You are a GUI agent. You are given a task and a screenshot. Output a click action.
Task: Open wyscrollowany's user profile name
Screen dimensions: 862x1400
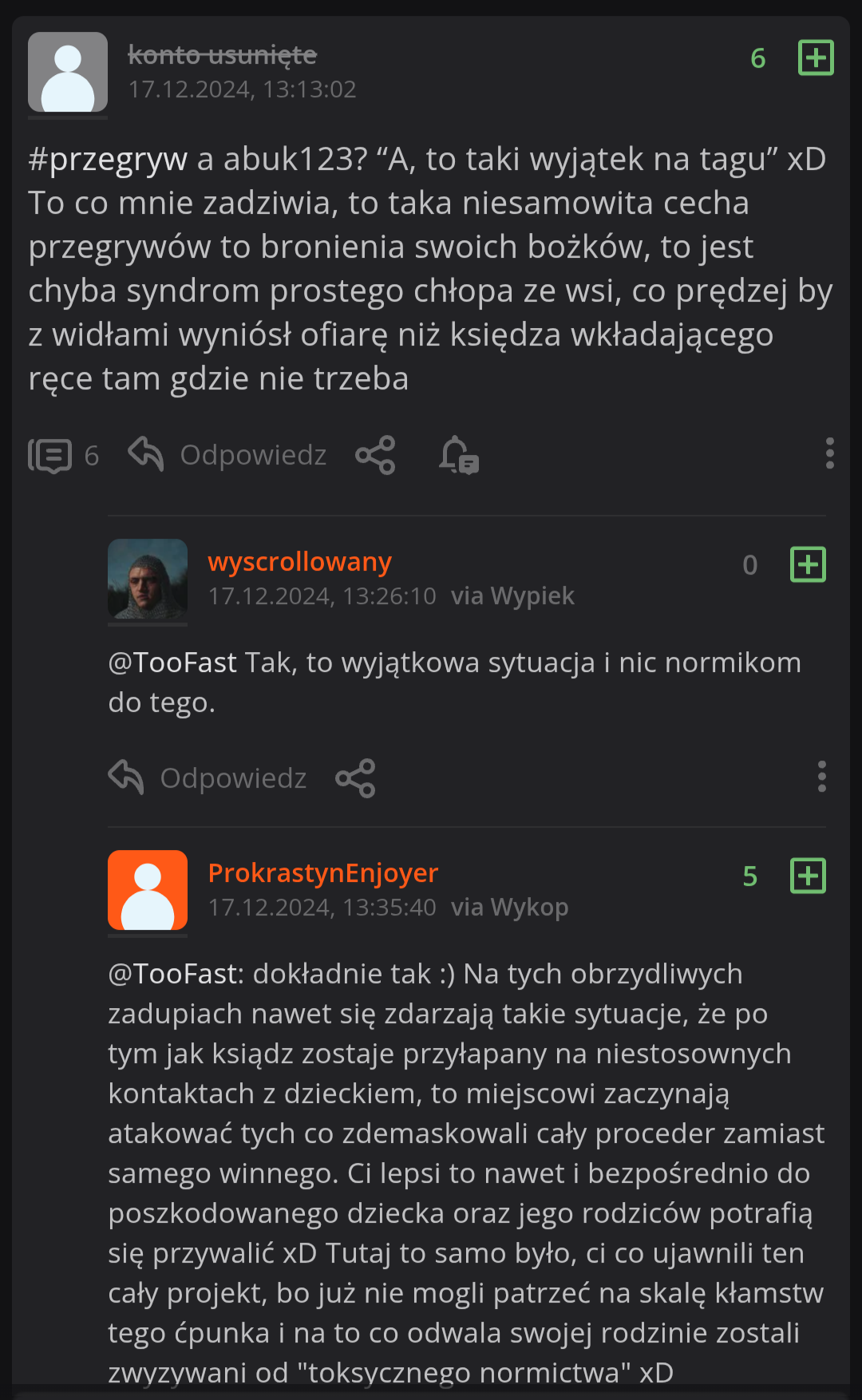299,562
